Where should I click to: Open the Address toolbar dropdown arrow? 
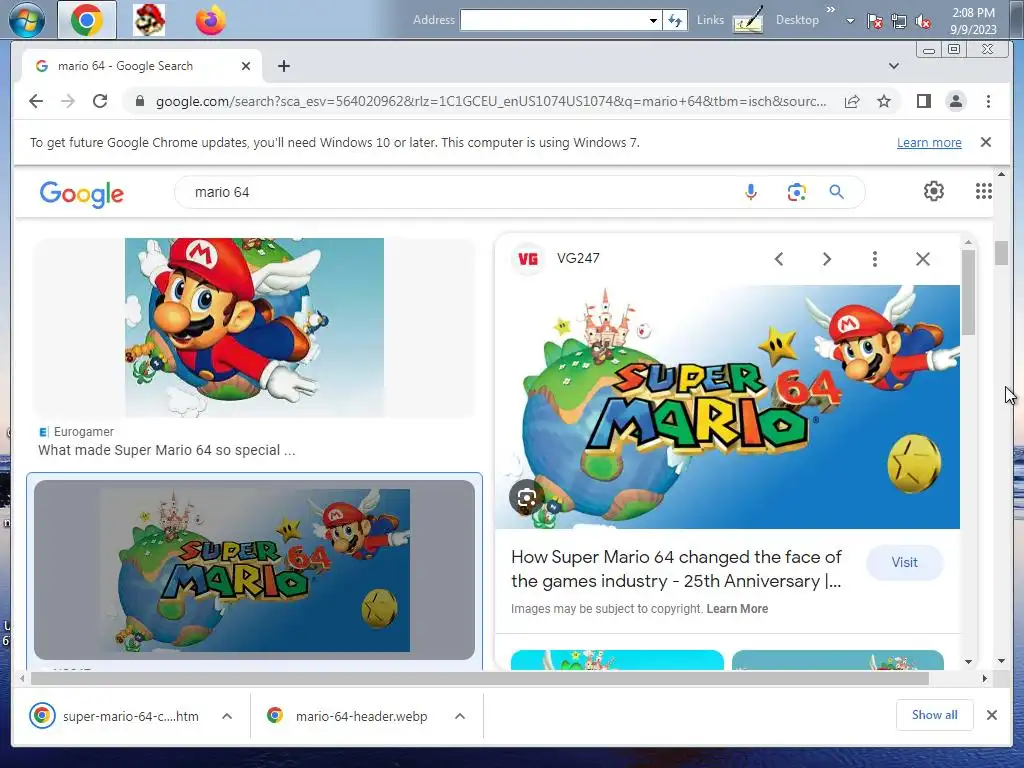[x=652, y=20]
